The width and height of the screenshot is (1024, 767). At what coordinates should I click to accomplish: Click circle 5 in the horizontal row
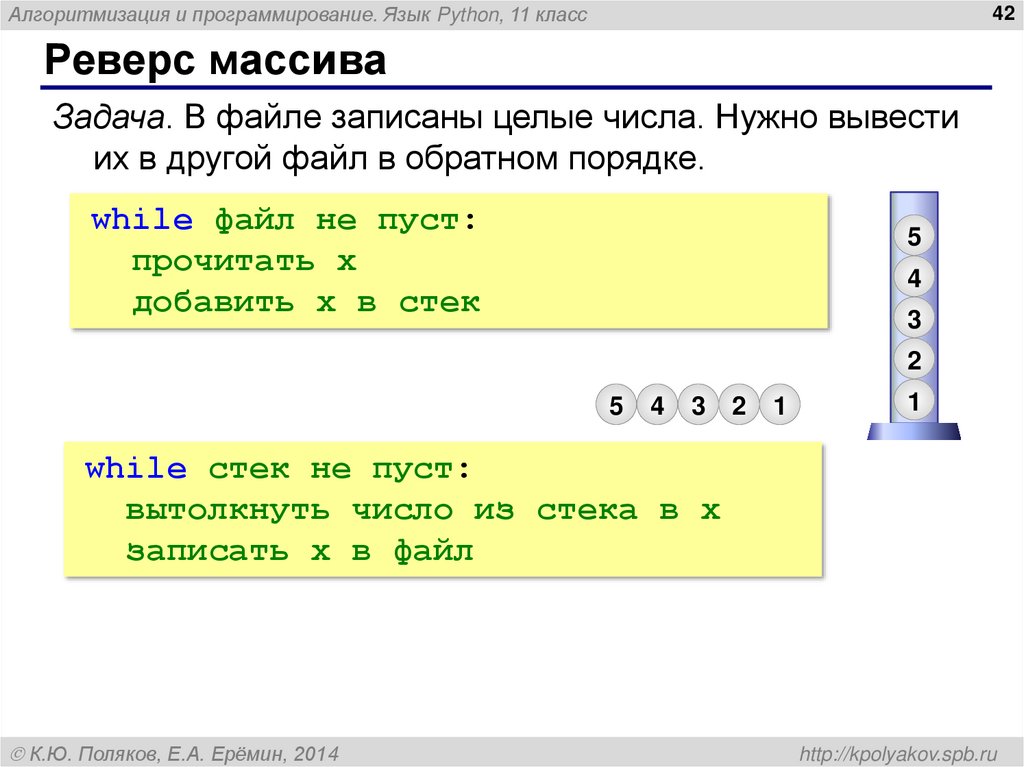point(616,406)
